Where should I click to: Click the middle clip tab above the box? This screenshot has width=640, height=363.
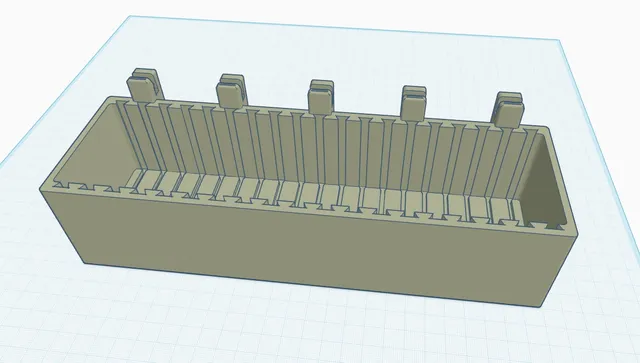coord(321,97)
